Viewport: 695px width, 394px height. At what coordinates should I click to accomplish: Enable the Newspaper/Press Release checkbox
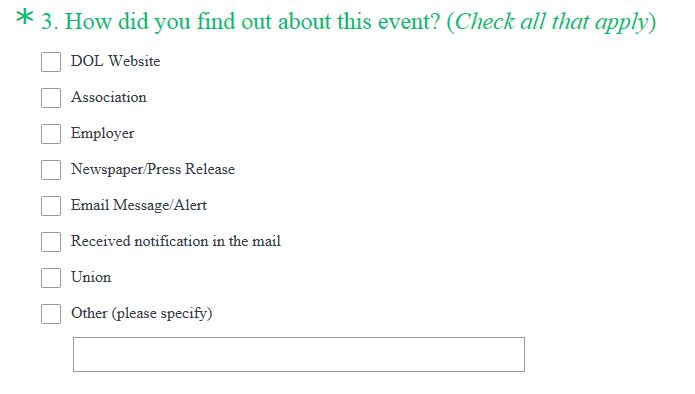tap(51, 170)
